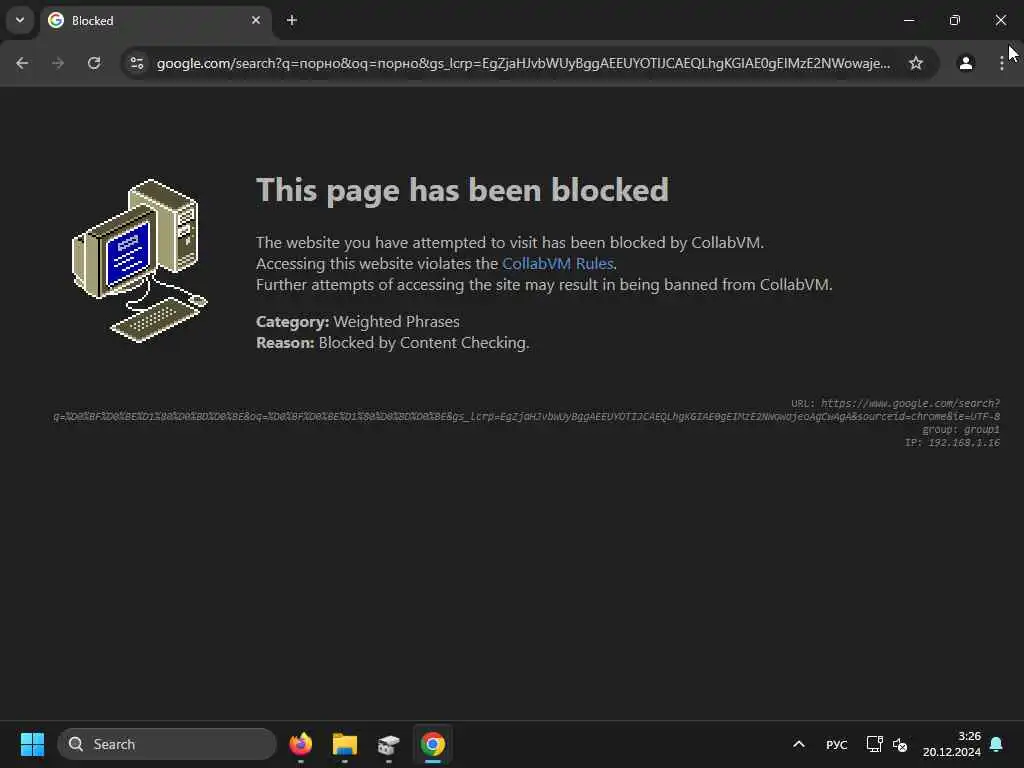1024x768 pixels.
Task: Expand the hidden tray icons chevron
Action: 799,744
